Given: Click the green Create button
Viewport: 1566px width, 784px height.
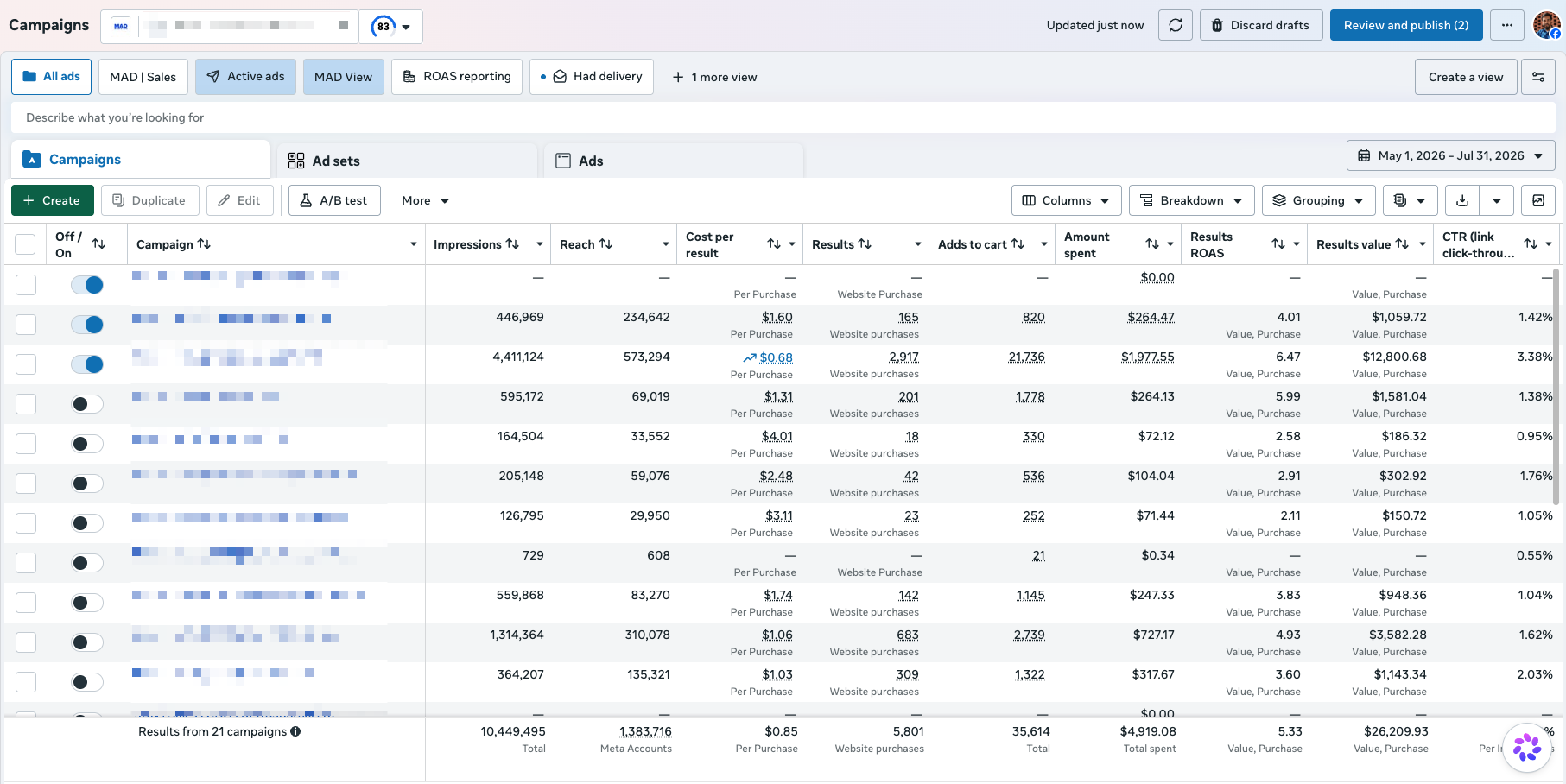Looking at the screenshot, I should point(52,200).
